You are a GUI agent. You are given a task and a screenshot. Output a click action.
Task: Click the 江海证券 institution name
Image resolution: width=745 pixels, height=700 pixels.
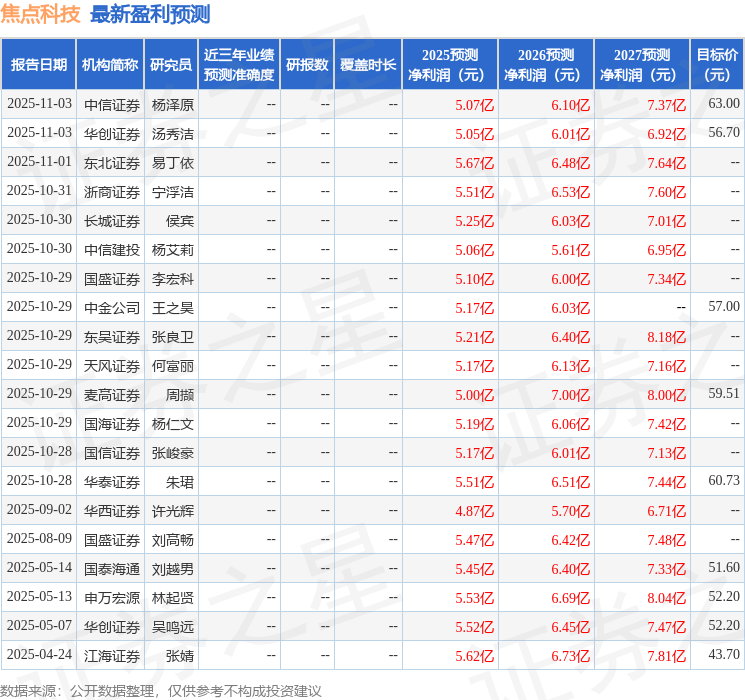click(111, 655)
